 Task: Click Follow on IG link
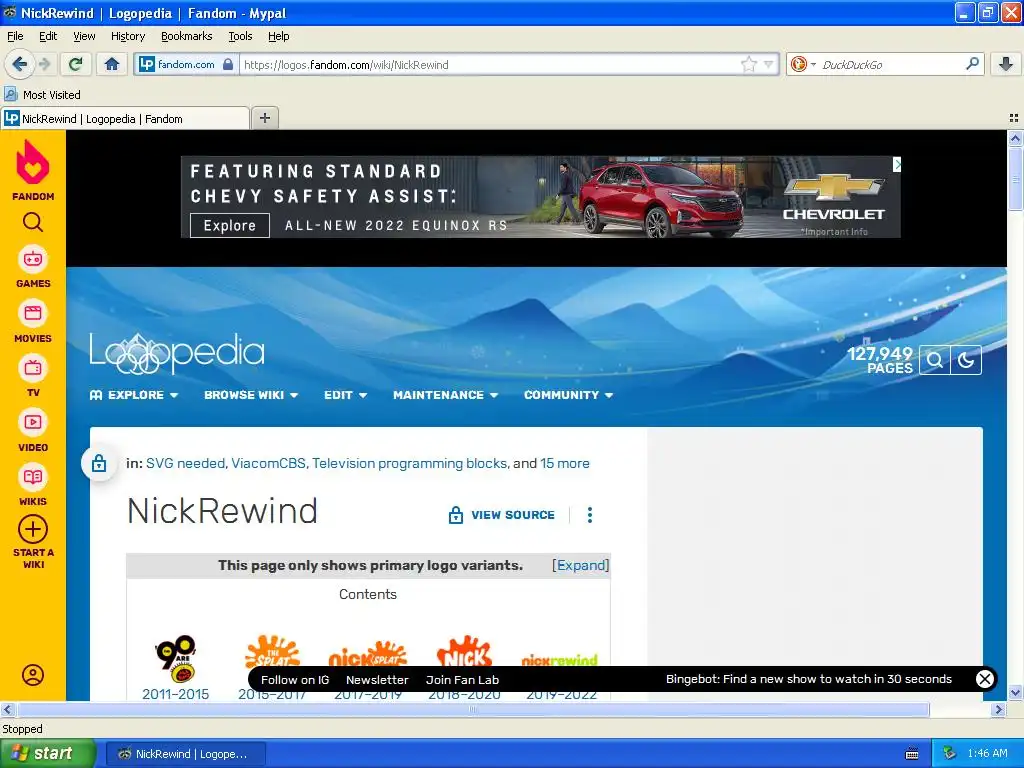[x=295, y=680]
